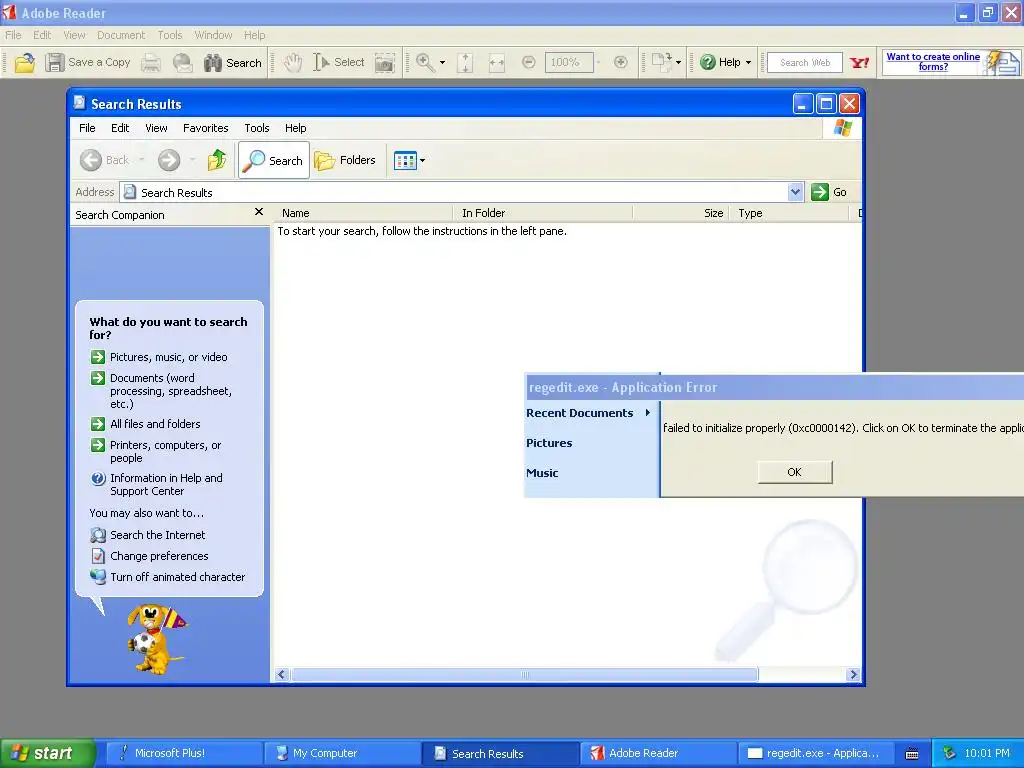Open 'Want to create online forms?' link

coord(933,61)
